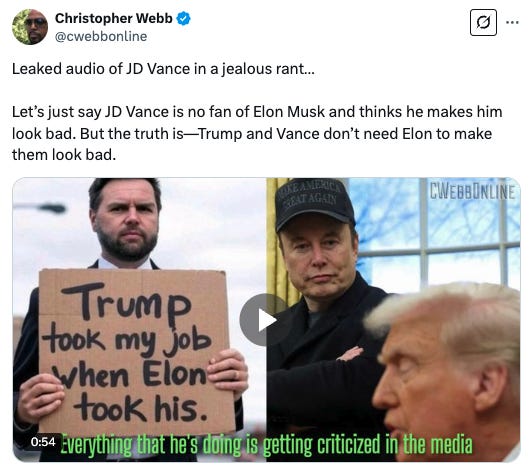
Task: Open Christopher Webb's profile avatar
Action: (30, 27)
